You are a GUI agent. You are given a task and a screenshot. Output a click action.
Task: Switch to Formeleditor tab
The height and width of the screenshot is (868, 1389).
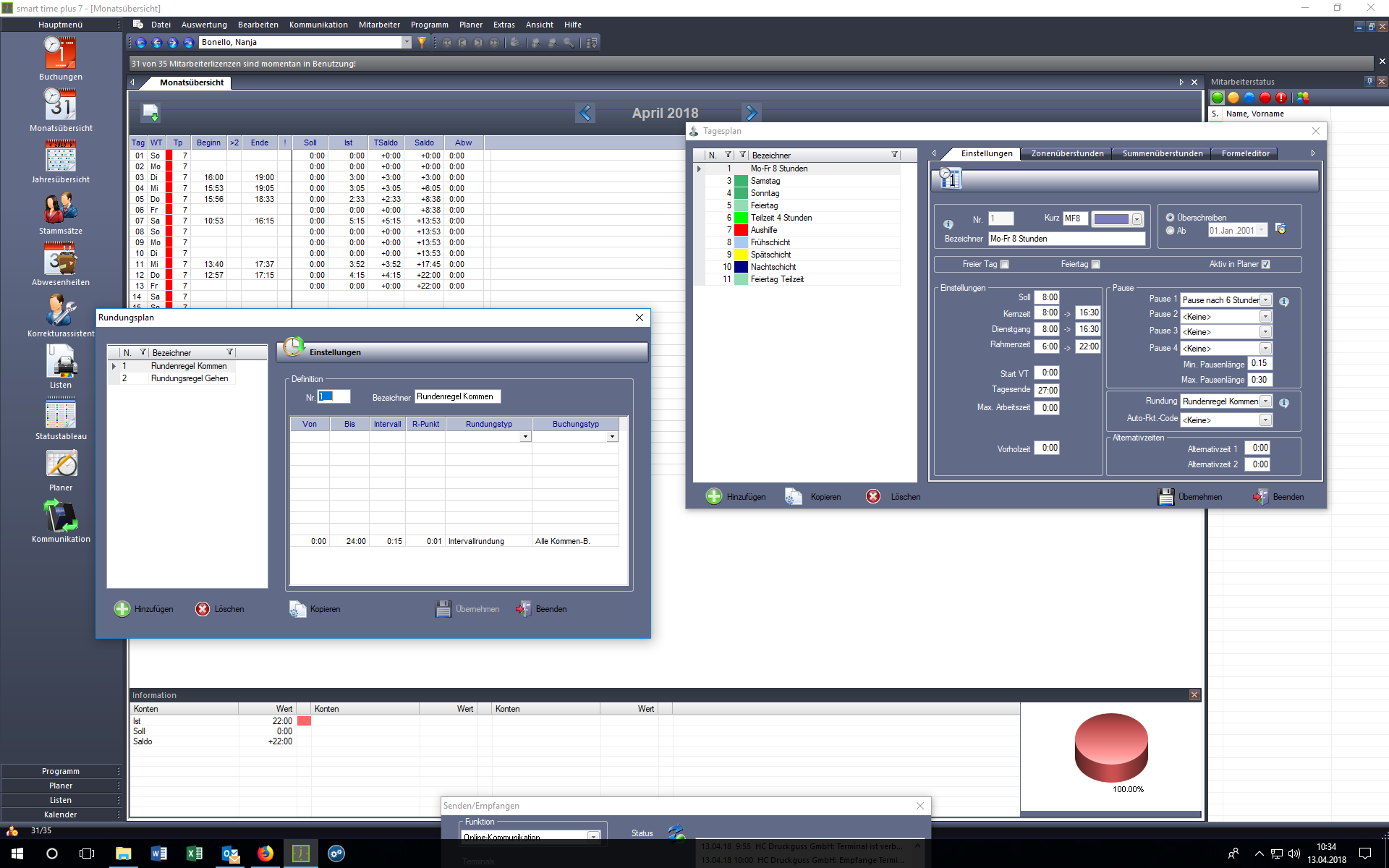coord(1245,153)
